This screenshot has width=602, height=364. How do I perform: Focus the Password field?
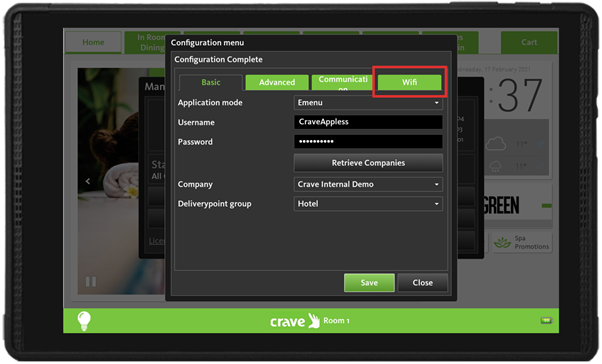click(x=368, y=141)
